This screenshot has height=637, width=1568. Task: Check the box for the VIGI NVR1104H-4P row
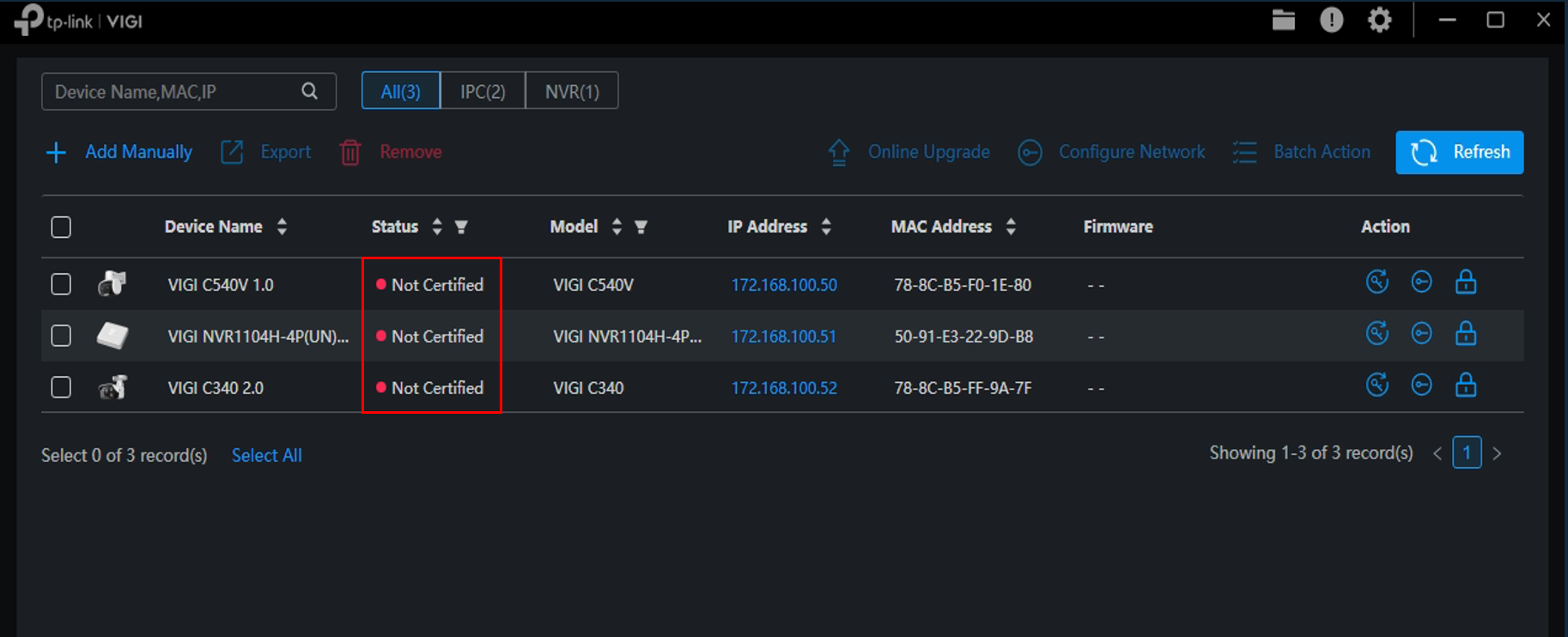click(x=61, y=336)
